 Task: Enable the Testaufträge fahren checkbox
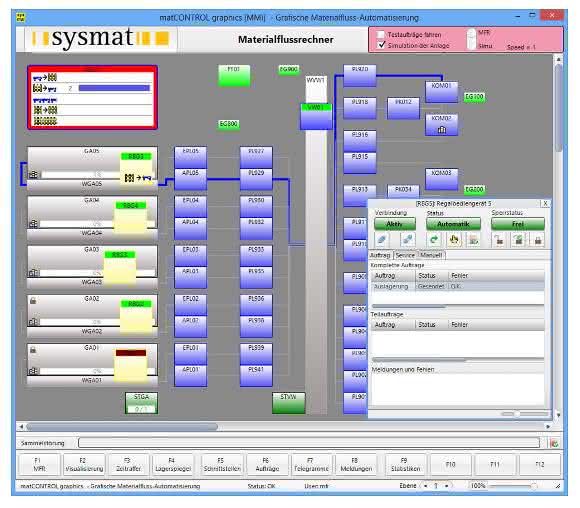[381, 34]
